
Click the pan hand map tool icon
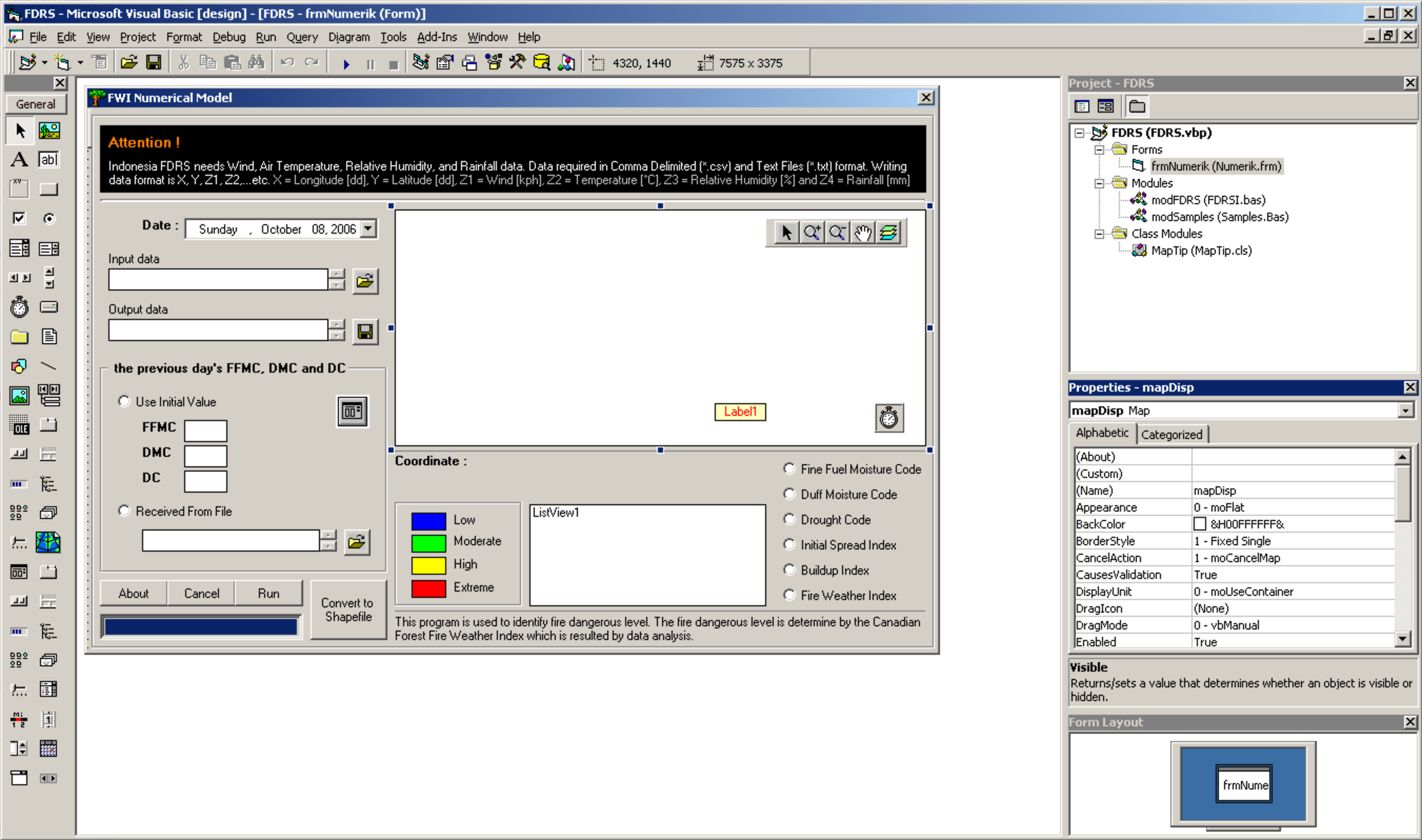click(x=862, y=233)
